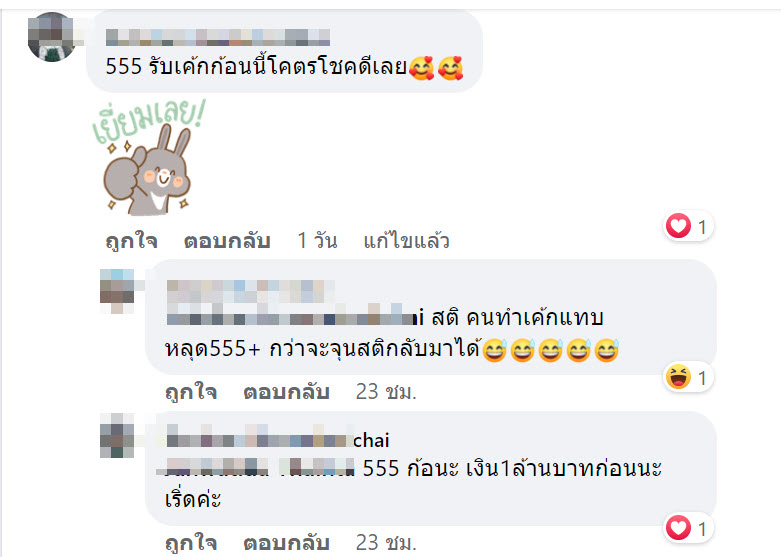Reply to the top comment with ตอบกลับ
Image resolution: width=781 pixels, height=557 pixels.
[227, 241]
